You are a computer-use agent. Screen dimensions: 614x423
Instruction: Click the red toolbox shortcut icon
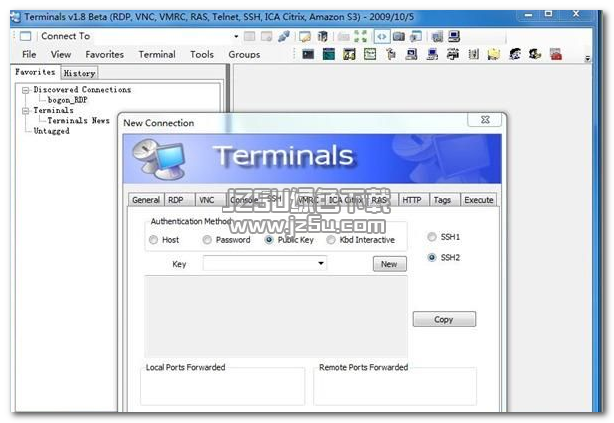click(556, 54)
